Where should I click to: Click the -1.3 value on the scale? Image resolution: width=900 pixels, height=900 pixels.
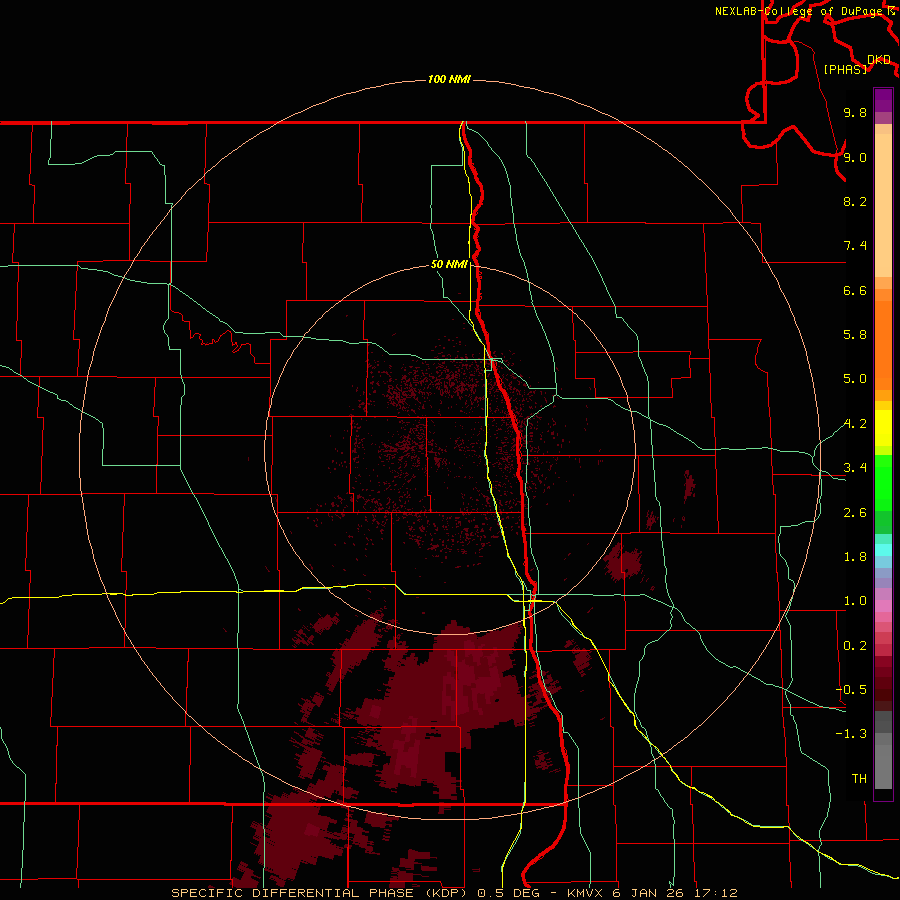[851, 734]
